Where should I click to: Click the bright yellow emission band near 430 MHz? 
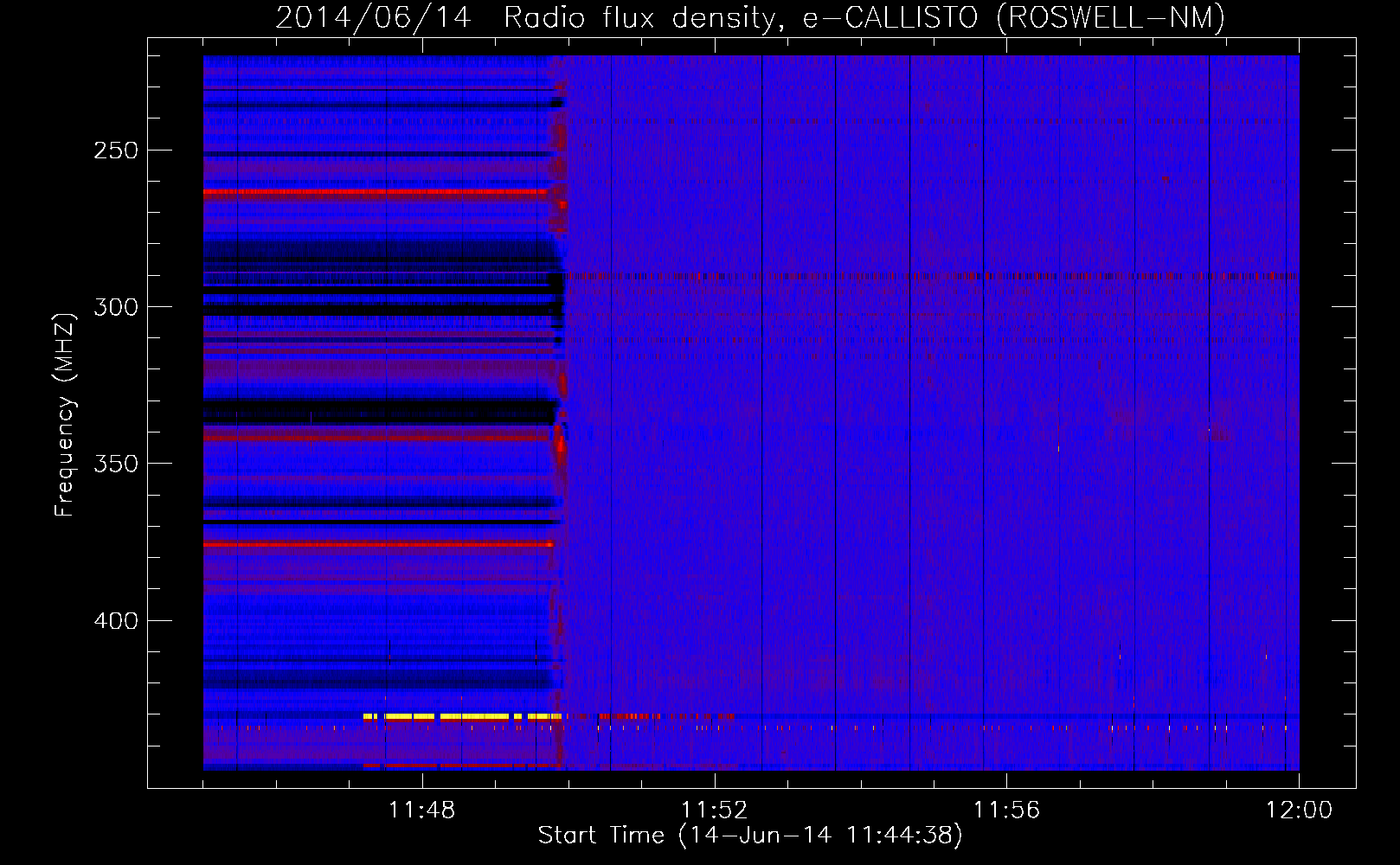tap(462, 717)
